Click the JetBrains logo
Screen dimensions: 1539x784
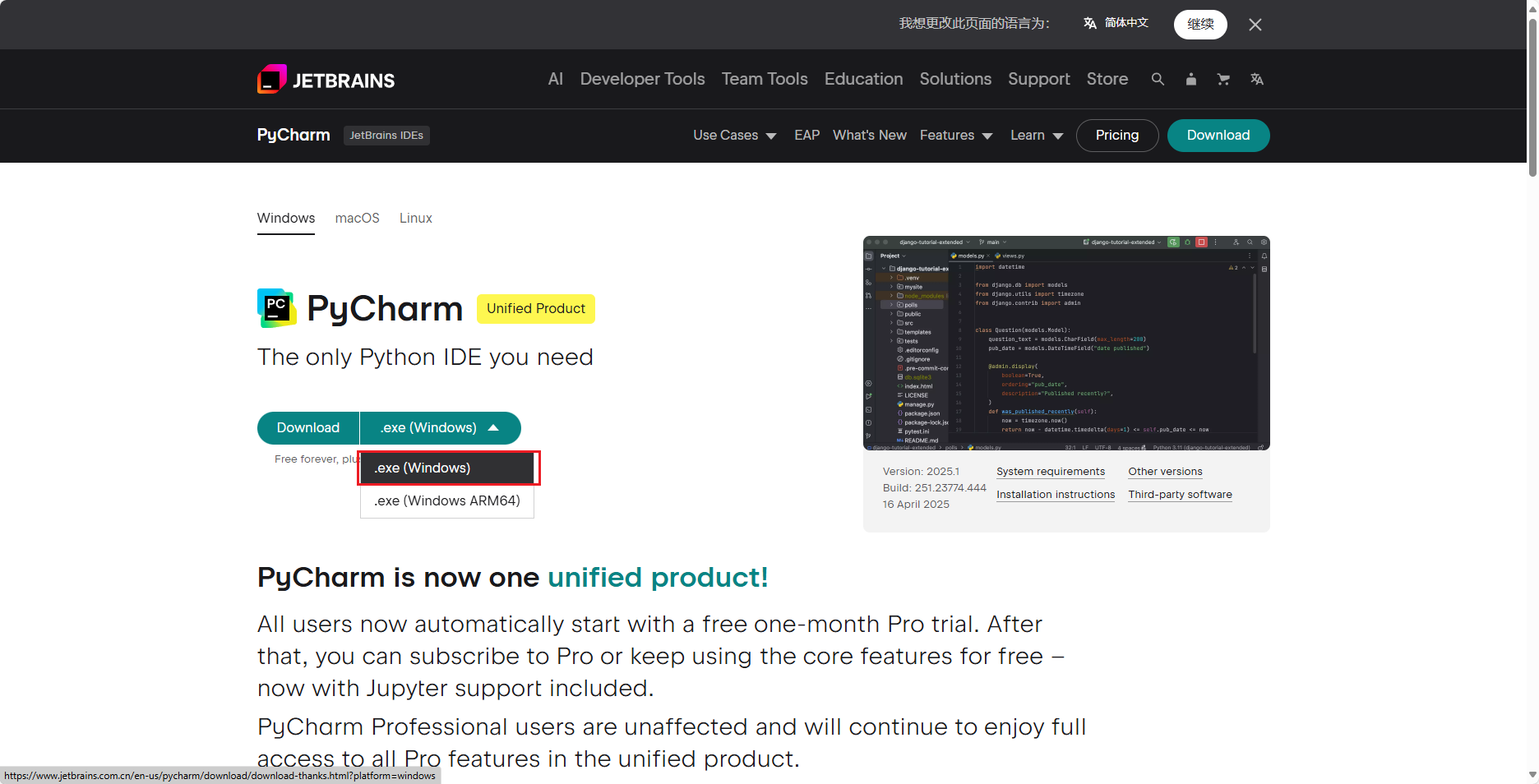(x=326, y=80)
